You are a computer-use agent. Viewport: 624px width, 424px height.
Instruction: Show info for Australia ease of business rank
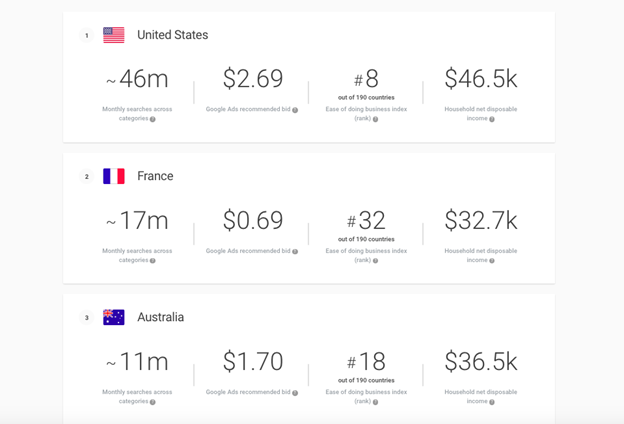375,402
